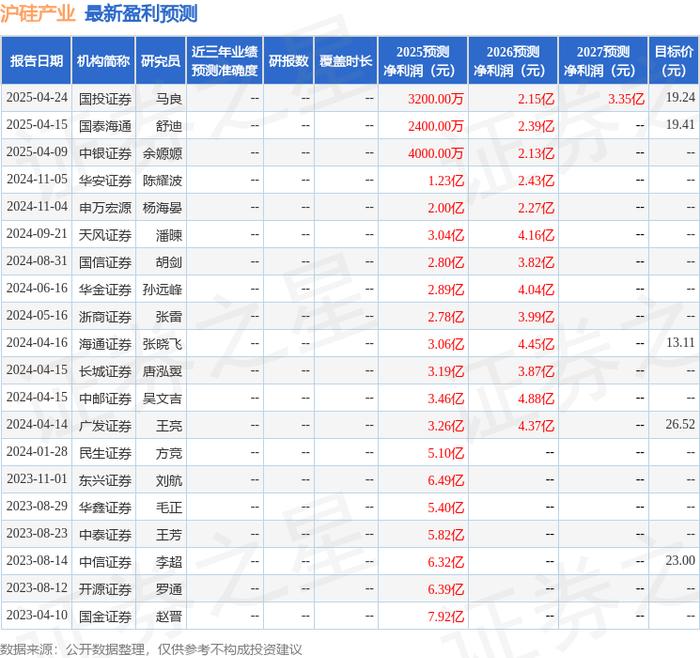Click the 2.78亿 forecast value
The image size is (700, 658).
(446, 317)
